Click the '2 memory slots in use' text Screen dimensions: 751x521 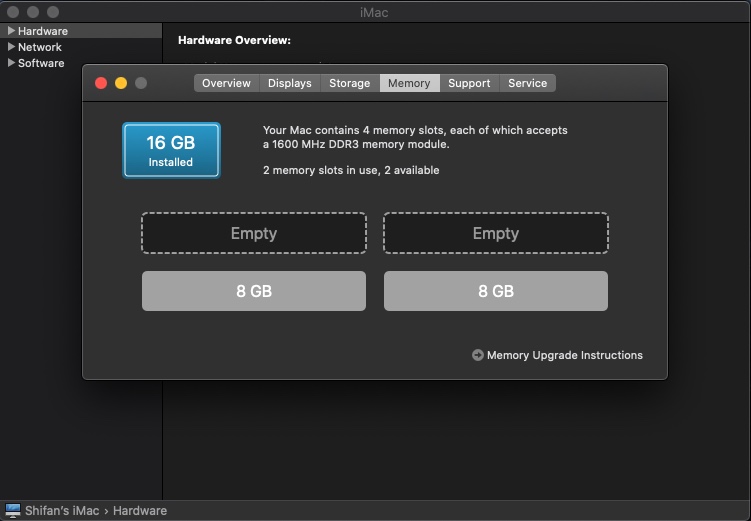point(320,170)
